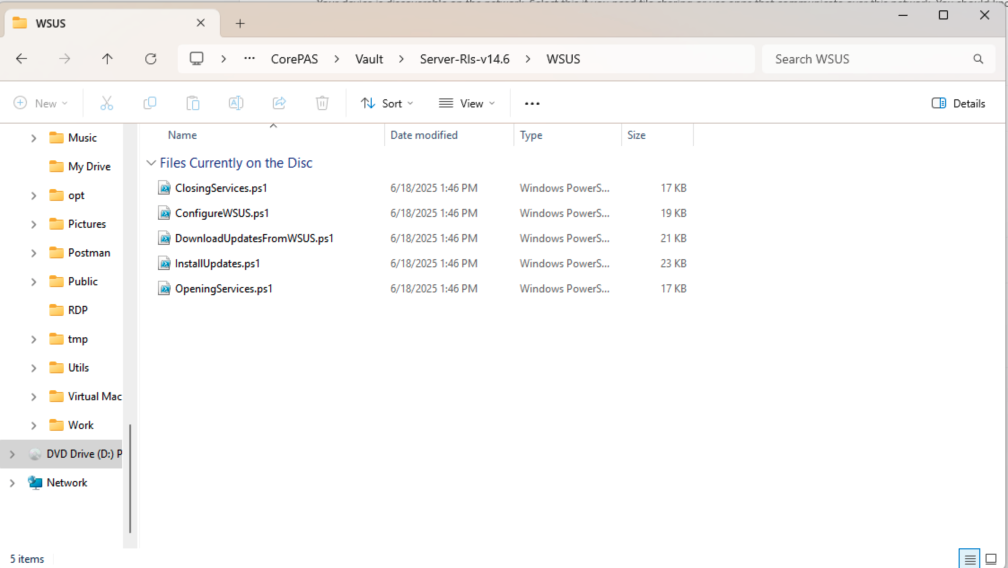The width and height of the screenshot is (1008, 568).
Task: Click the Paste clipboard icon
Action: pos(193,103)
